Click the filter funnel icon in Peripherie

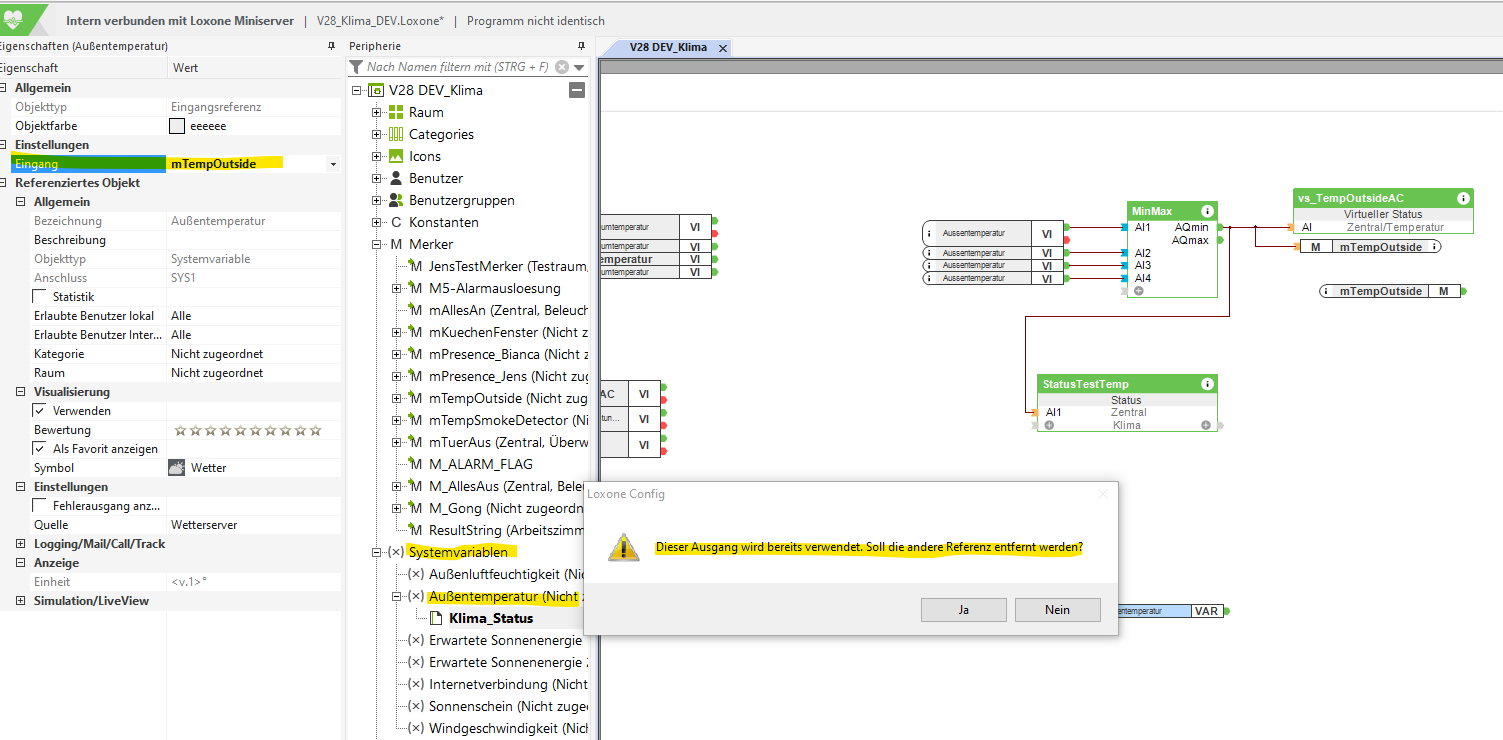[x=356, y=67]
